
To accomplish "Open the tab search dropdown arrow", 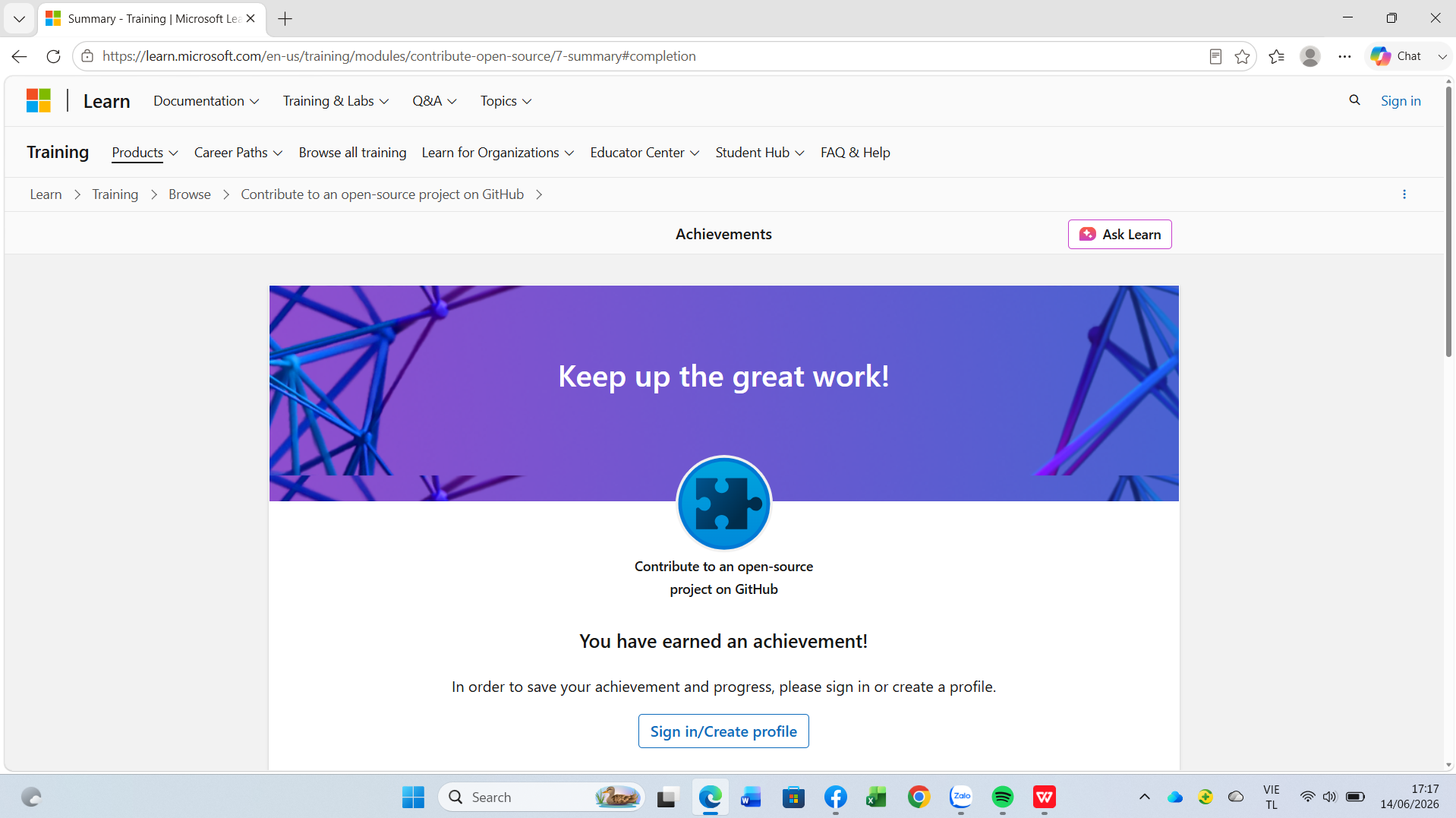I will tap(19, 19).
